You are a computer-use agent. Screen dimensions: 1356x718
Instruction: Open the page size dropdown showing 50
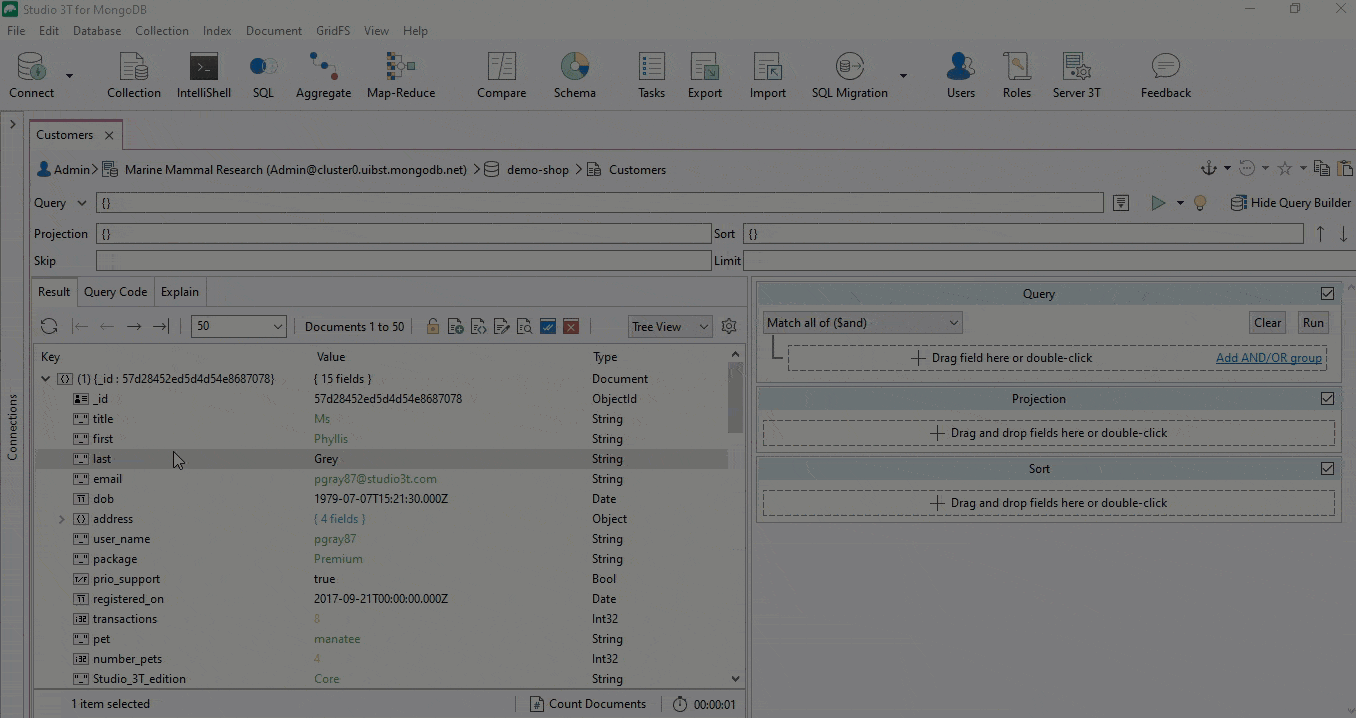tap(239, 326)
